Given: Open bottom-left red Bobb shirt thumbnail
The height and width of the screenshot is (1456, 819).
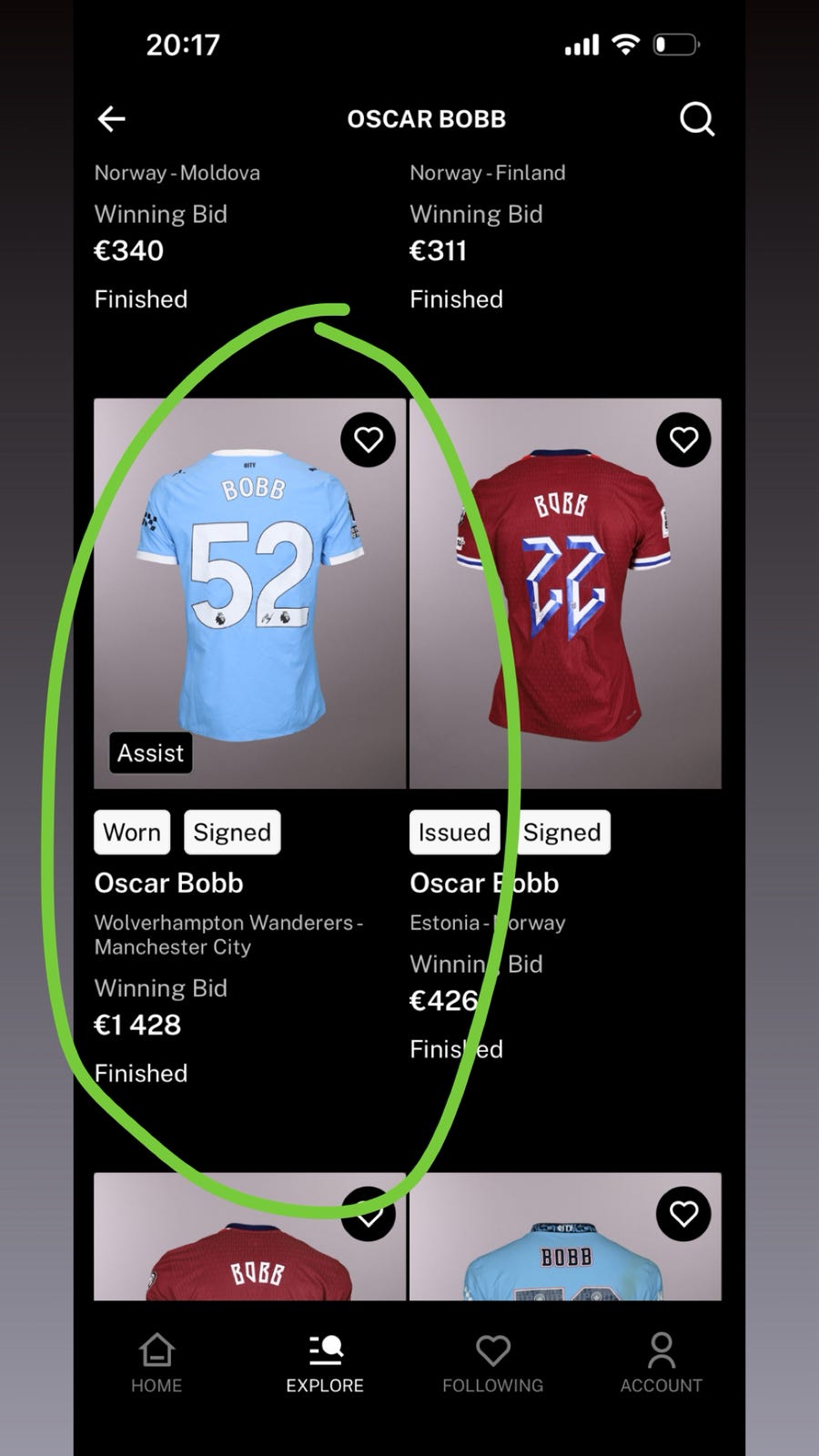Looking at the screenshot, I should pyautogui.click(x=250, y=1236).
